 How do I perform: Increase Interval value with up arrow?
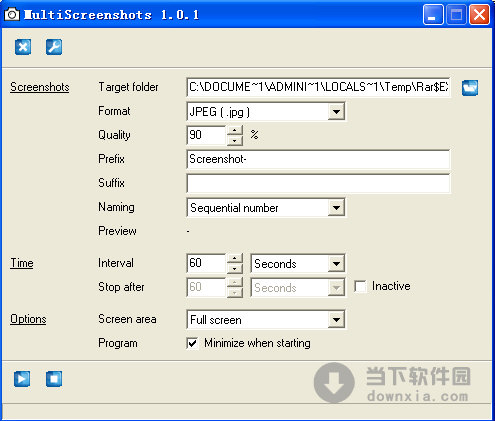pos(235,258)
